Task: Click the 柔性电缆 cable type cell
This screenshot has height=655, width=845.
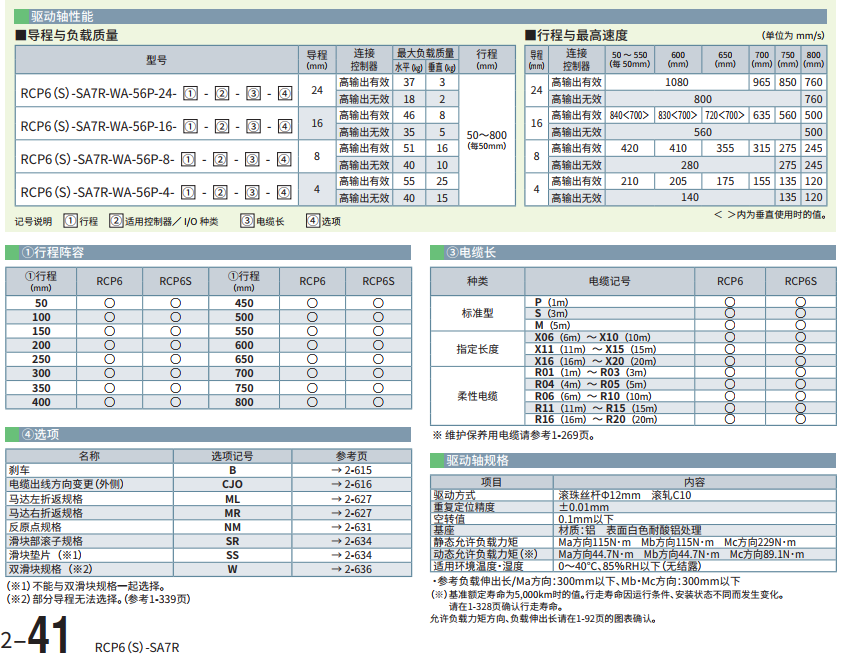Action: click(x=477, y=396)
